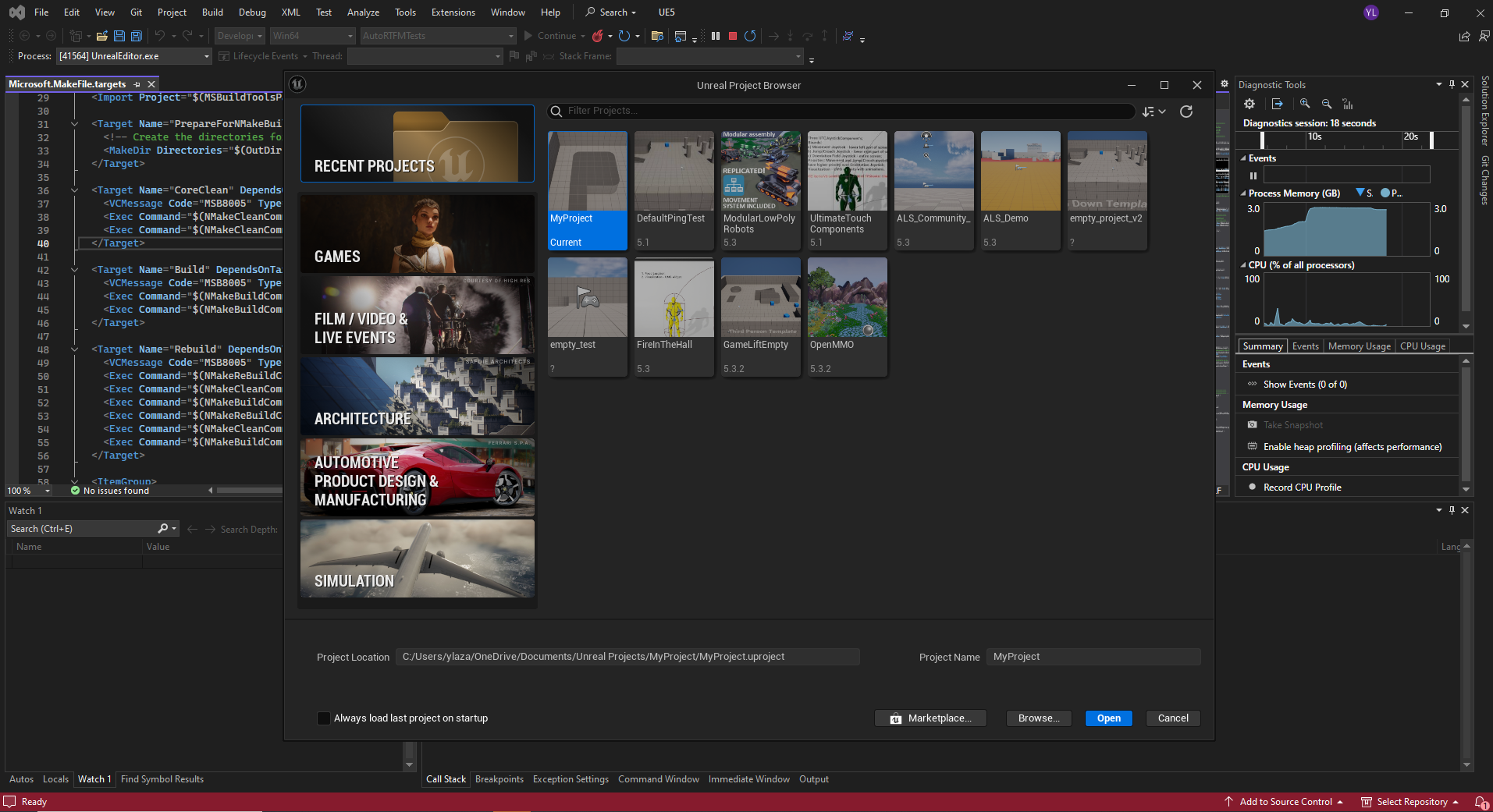Save the current file with the Save icon
The image size is (1493, 812).
click(x=119, y=36)
